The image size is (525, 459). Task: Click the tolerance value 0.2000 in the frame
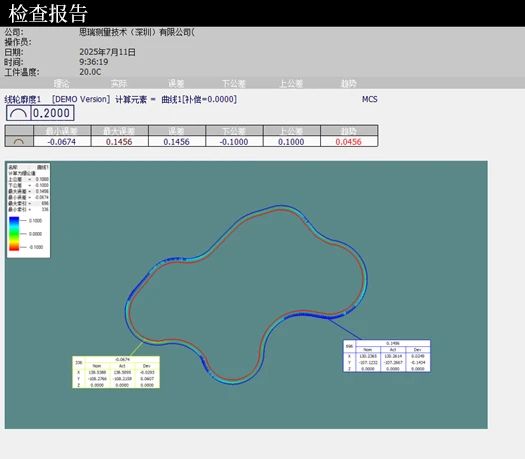click(x=52, y=113)
